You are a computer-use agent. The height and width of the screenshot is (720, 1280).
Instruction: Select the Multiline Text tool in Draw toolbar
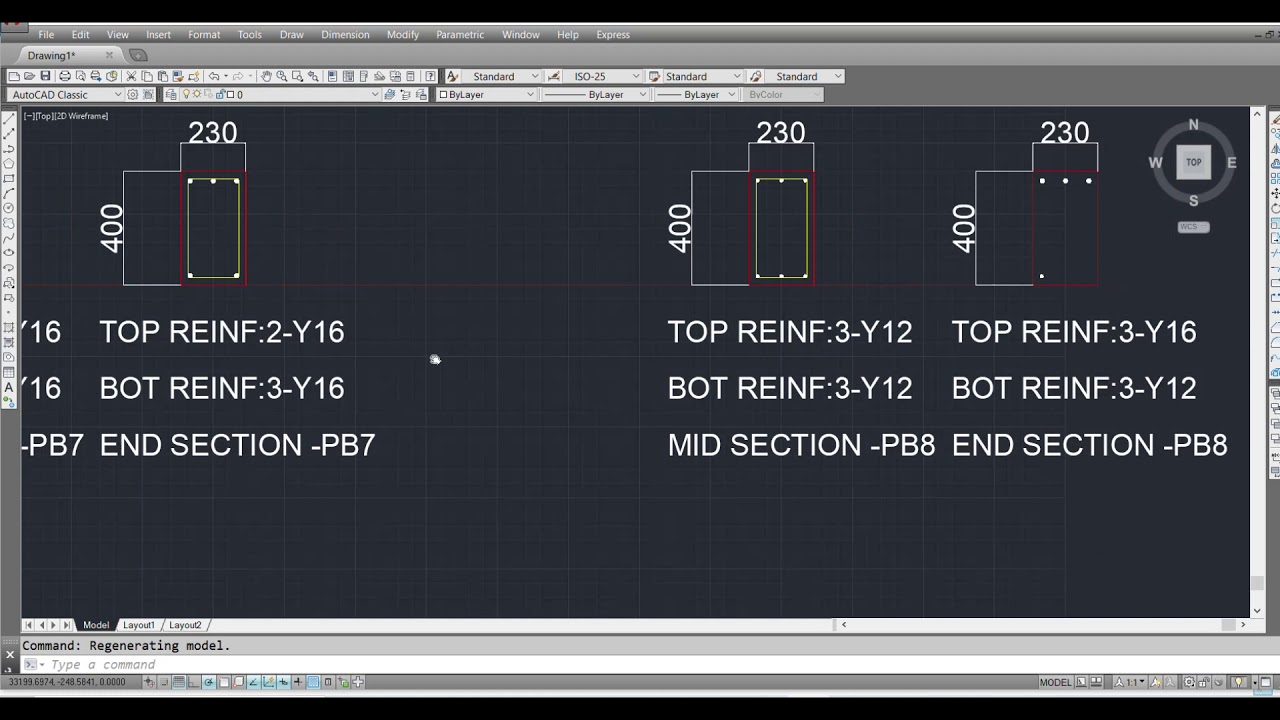coord(9,387)
